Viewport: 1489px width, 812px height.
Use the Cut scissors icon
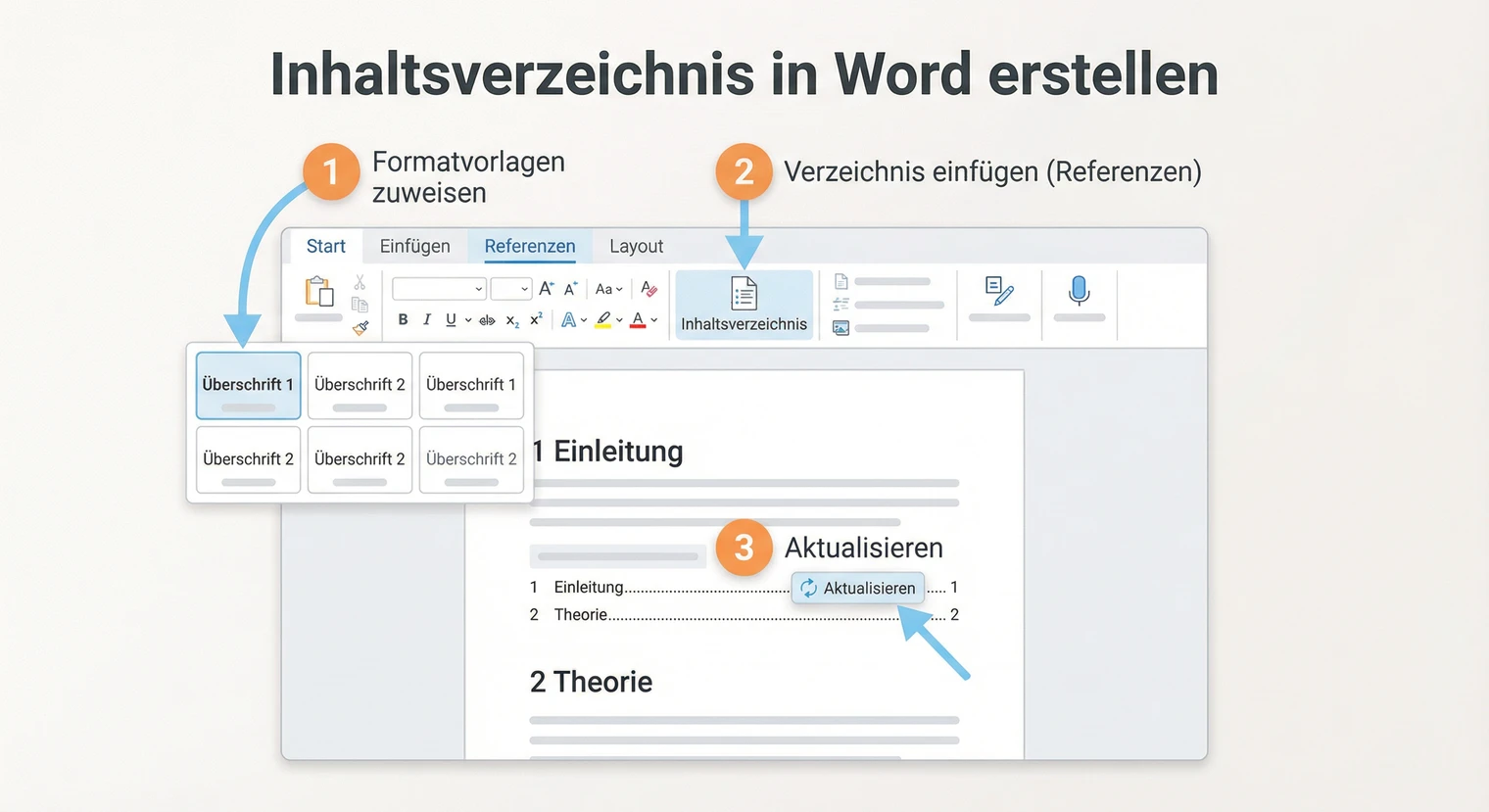click(359, 282)
